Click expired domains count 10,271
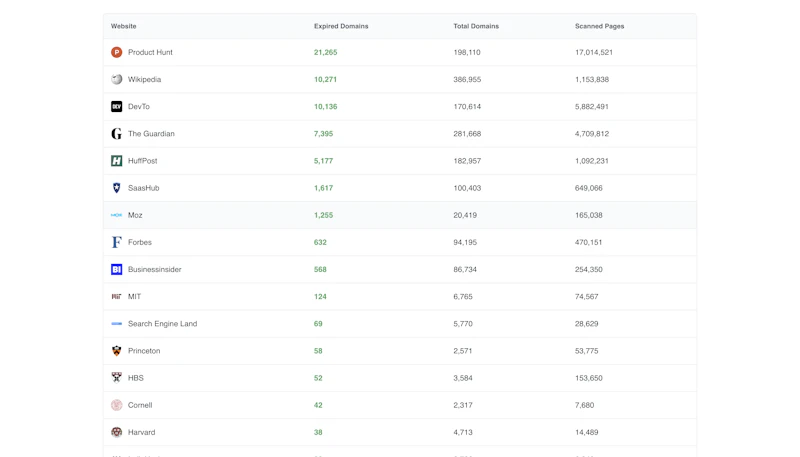Screen dimensions: 800x457 (x=326, y=79)
